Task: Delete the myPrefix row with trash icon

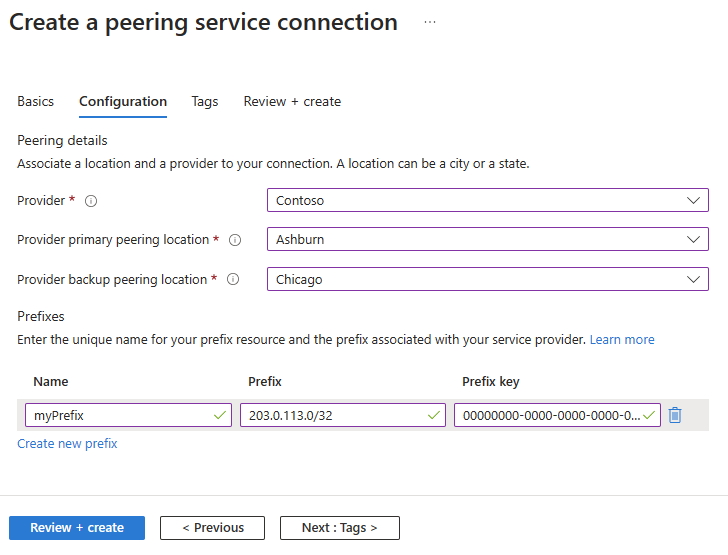Action: click(675, 415)
